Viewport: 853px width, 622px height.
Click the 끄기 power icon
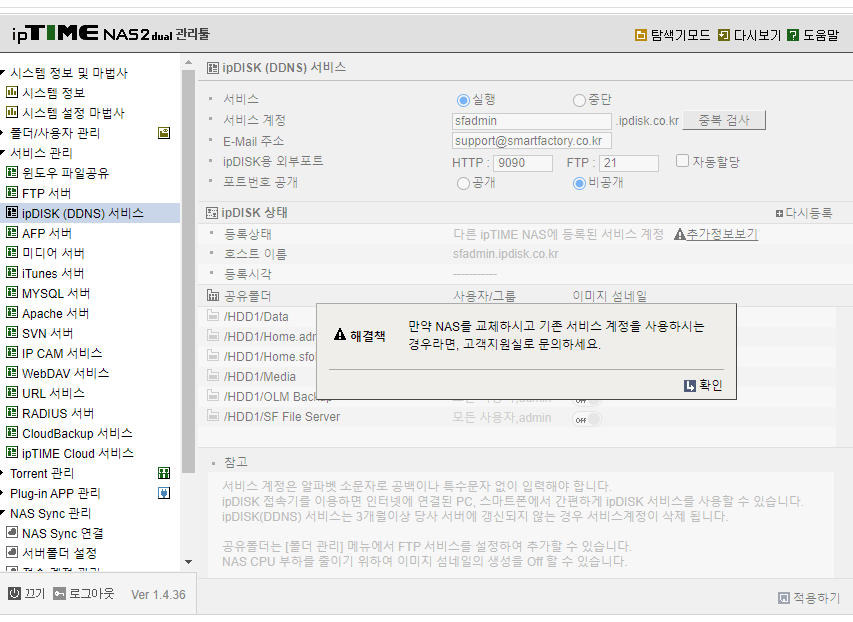click(x=14, y=594)
